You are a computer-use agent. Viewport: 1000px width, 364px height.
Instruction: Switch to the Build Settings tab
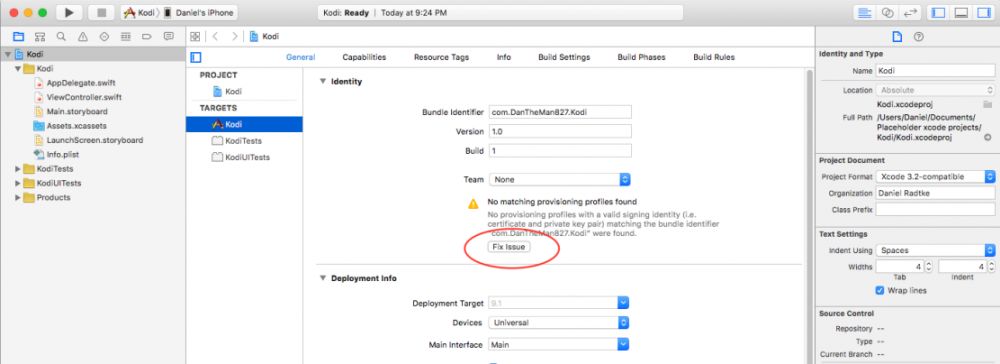click(x=564, y=57)
